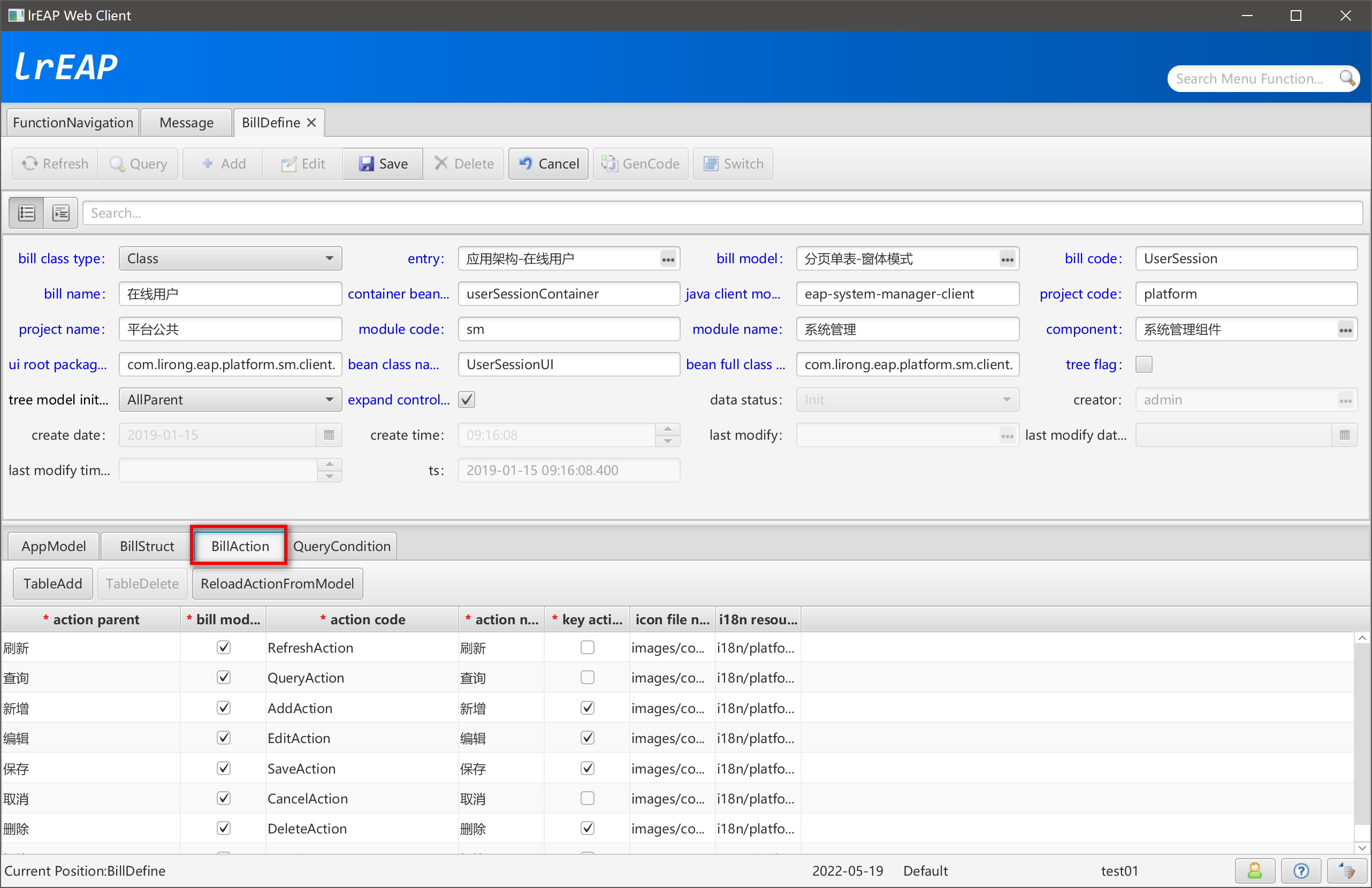1372x888 pixels.
Task: Open the Query toolbar action
Action: 139,164
